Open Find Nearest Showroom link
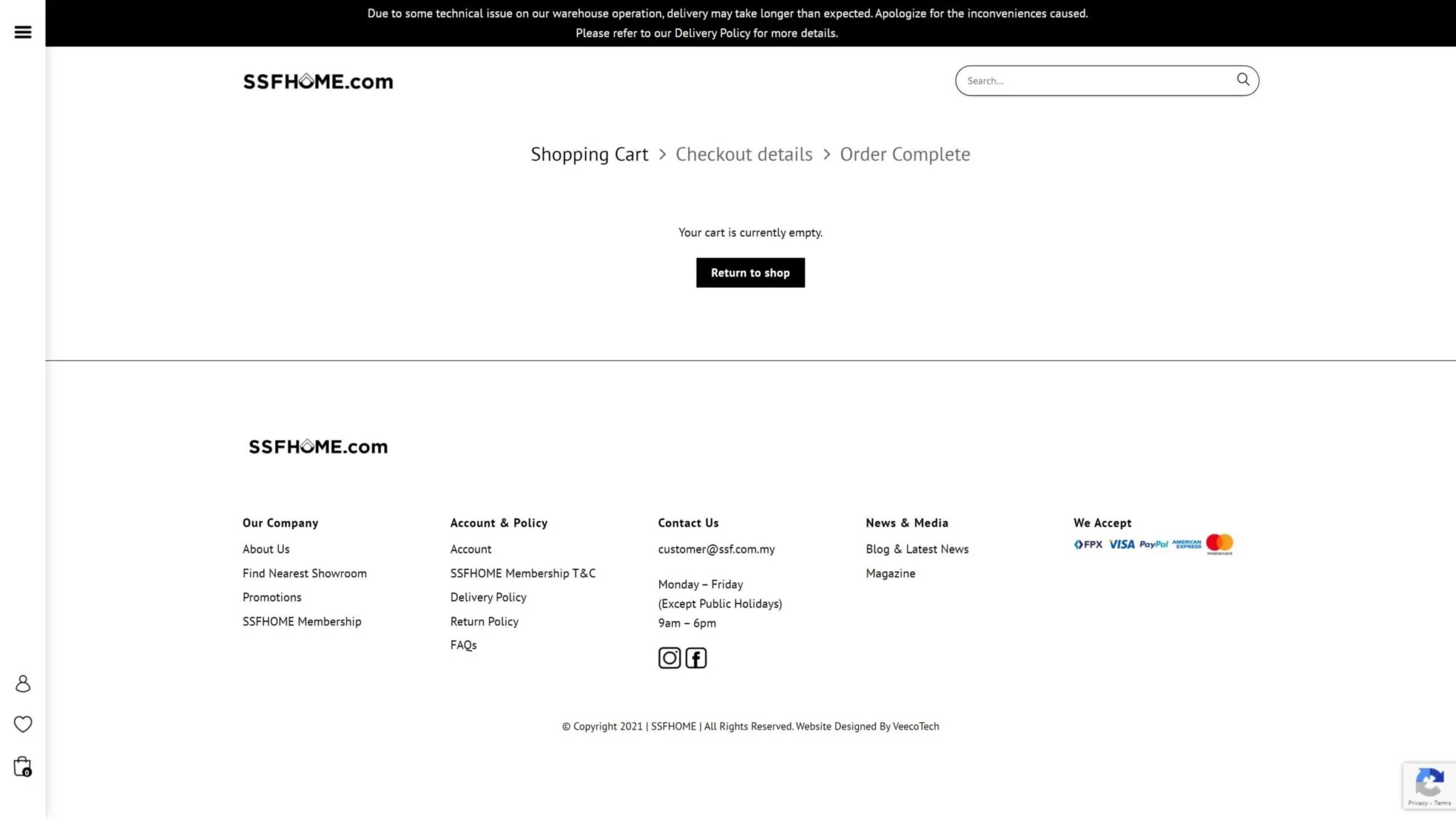1456x819 pixels. [304, 573]
